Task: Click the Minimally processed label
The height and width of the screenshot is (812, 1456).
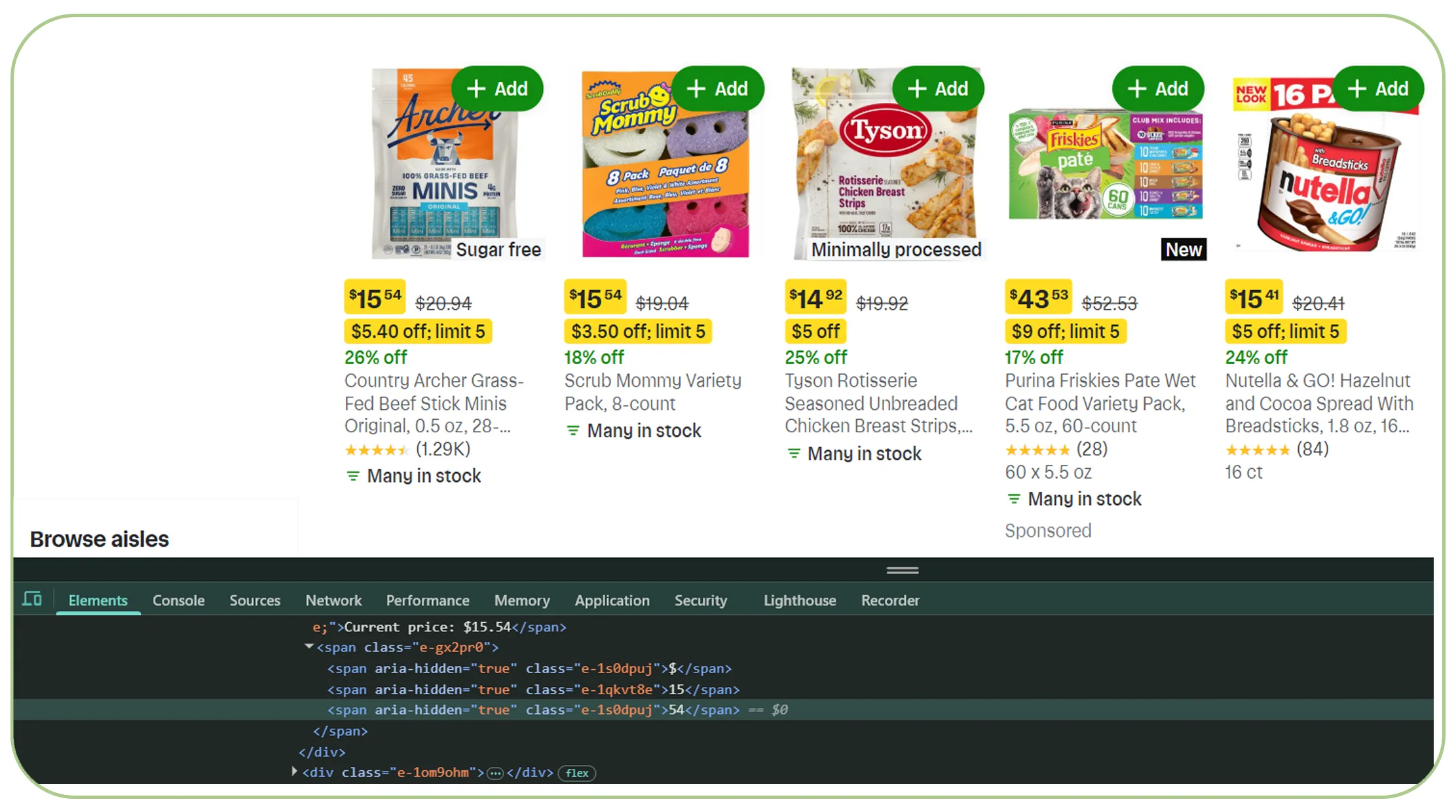Action: point(896,249)
